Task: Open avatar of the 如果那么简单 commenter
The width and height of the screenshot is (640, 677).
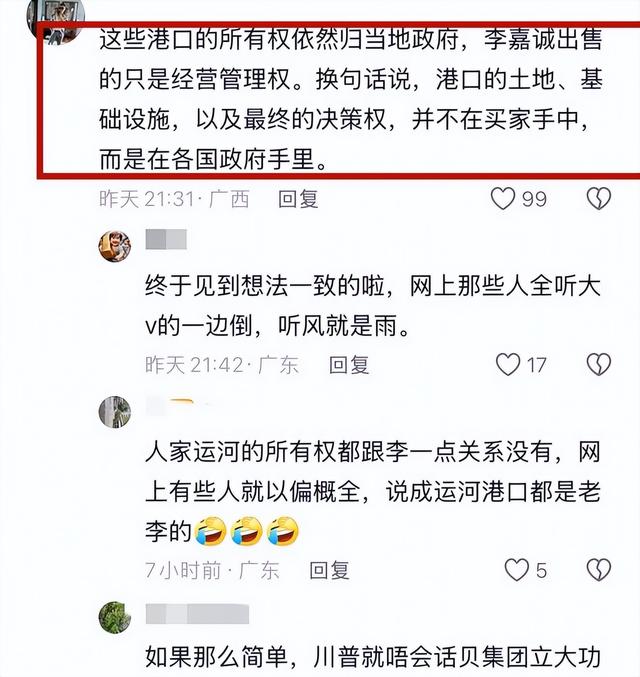Action: 114,617
